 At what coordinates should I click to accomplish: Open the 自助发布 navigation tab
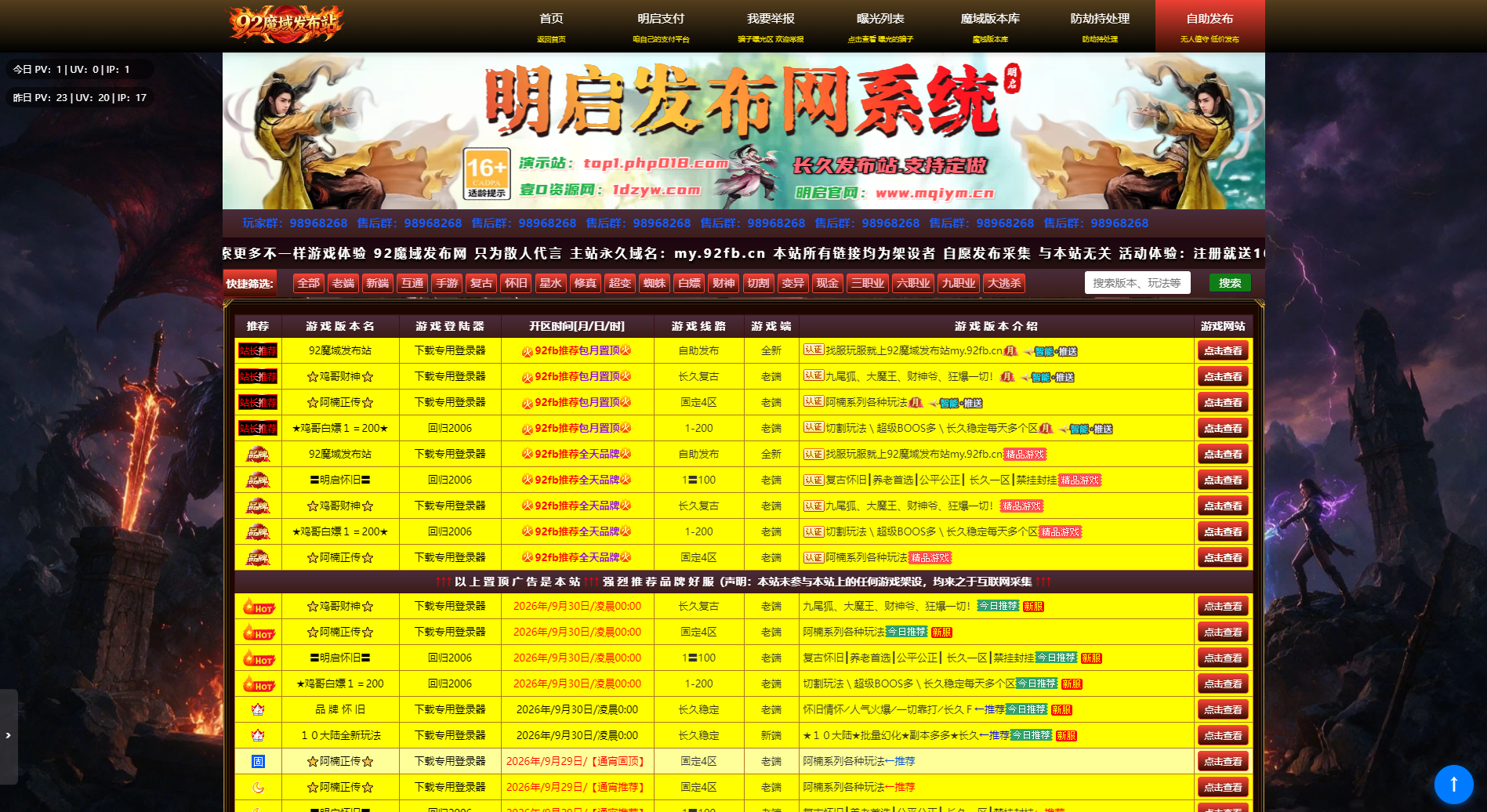click(x=1210, y=26)
